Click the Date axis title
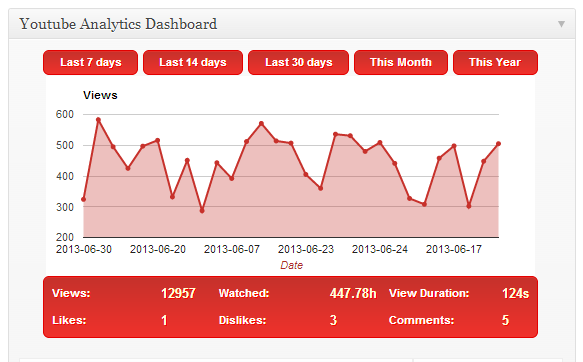 coord(292,265)
